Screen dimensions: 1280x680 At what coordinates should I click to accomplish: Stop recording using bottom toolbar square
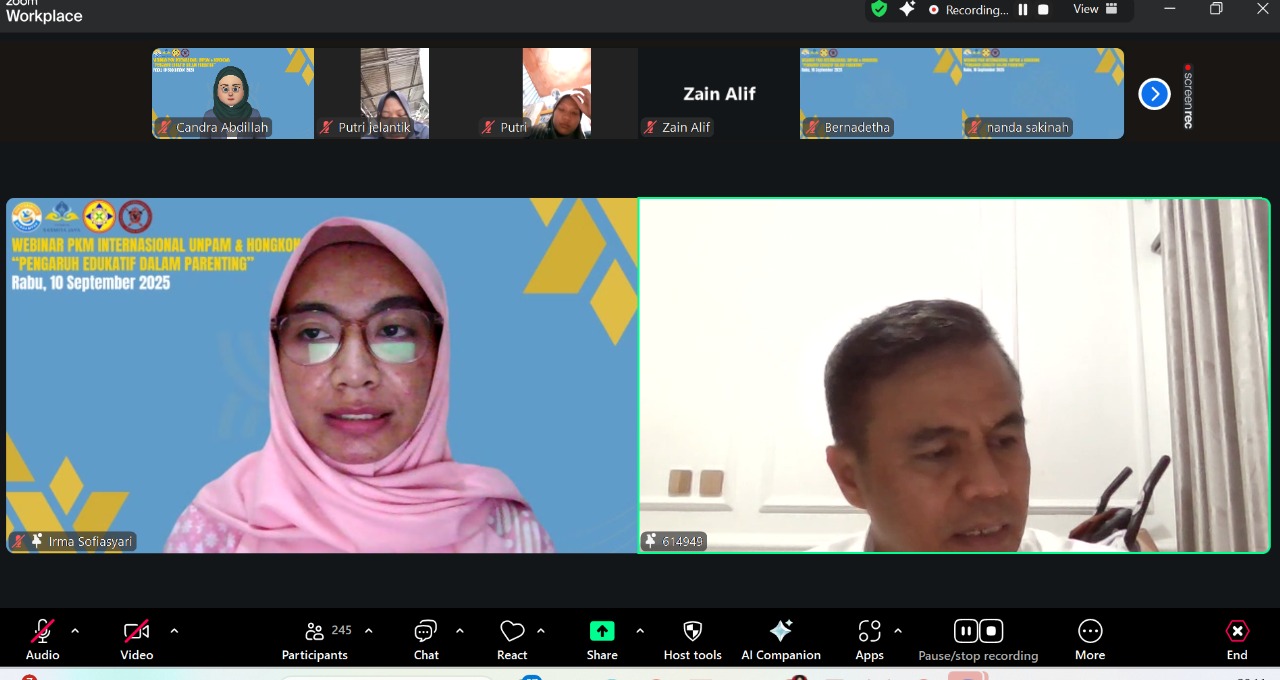(x=991, y=631)
